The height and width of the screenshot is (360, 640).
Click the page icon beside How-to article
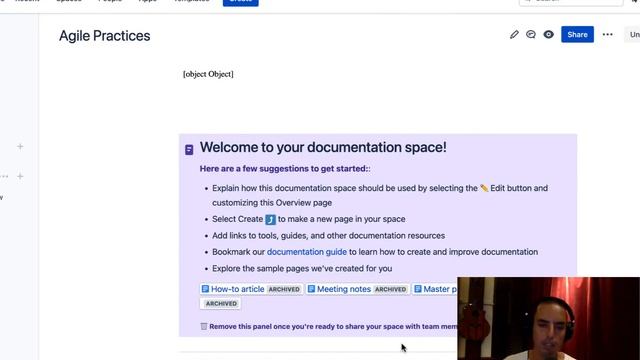pos(205,289)
